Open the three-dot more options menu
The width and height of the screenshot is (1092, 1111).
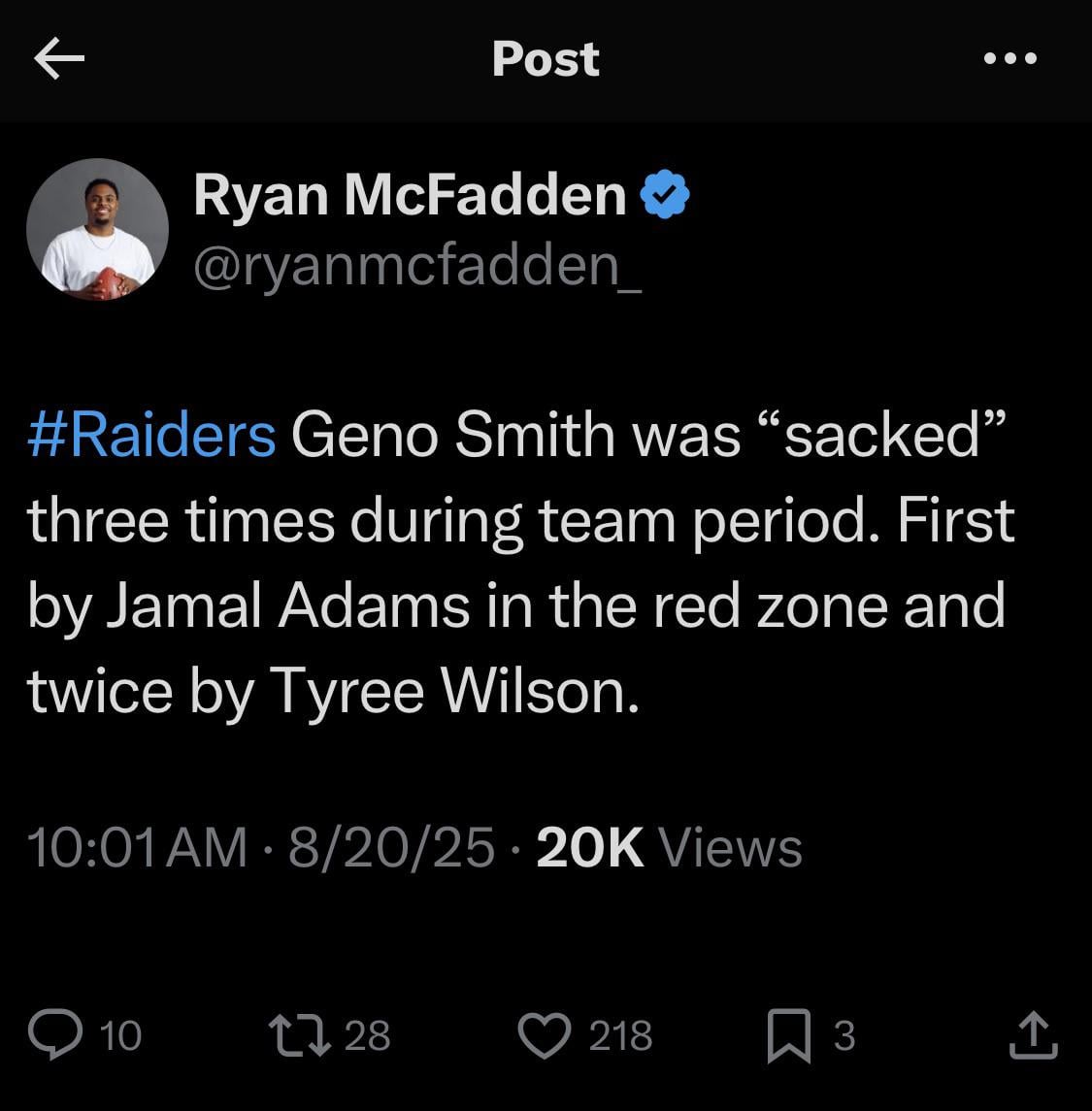[x=1010, y=59]
